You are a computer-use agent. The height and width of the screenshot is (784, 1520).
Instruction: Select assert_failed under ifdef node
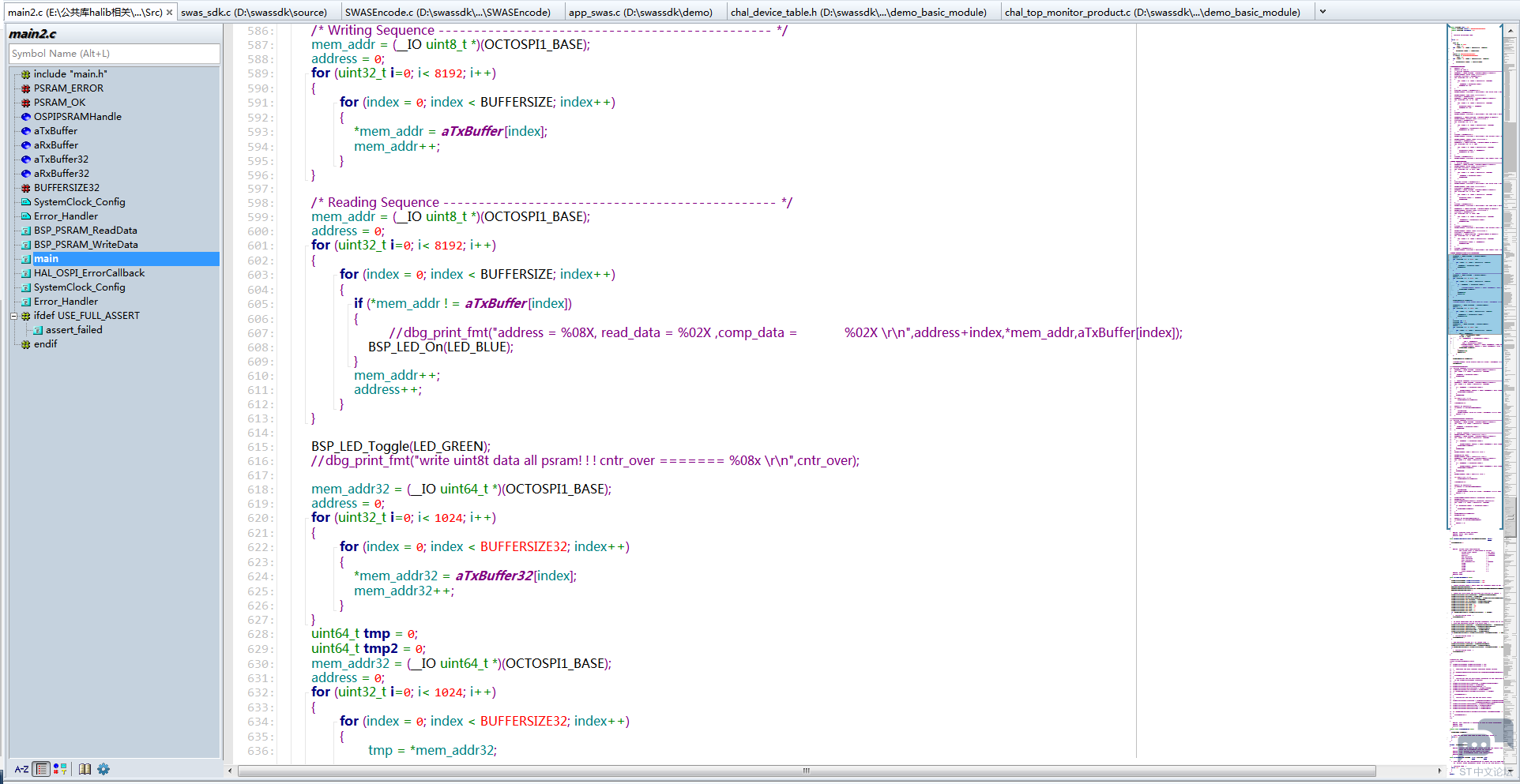click(73, 330)
